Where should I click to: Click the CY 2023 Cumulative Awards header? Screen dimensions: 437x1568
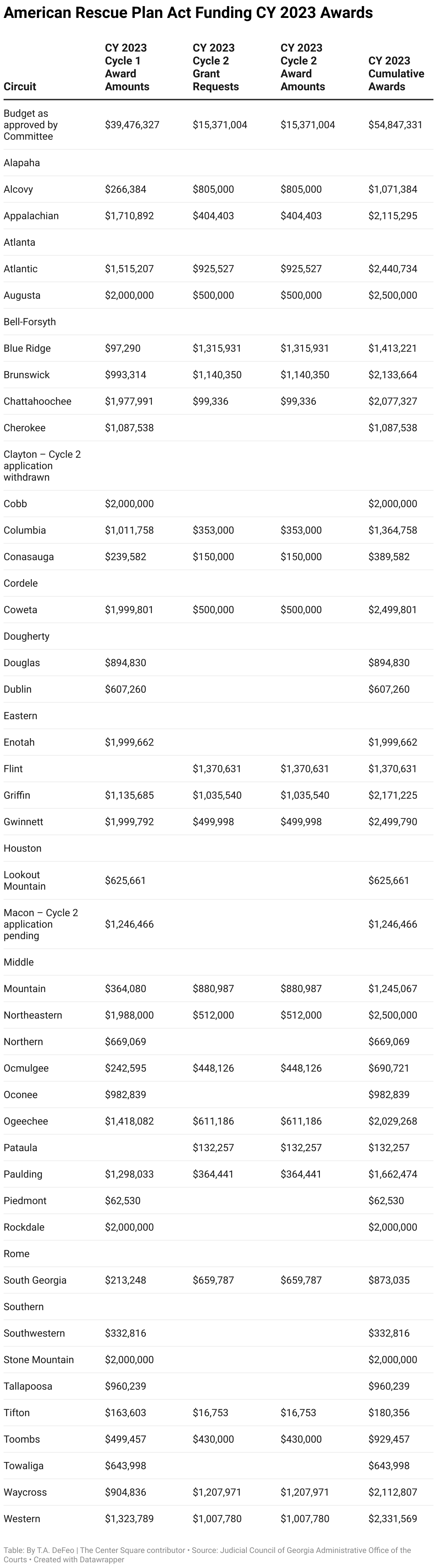pyautogui.click(x=395, y=74)
